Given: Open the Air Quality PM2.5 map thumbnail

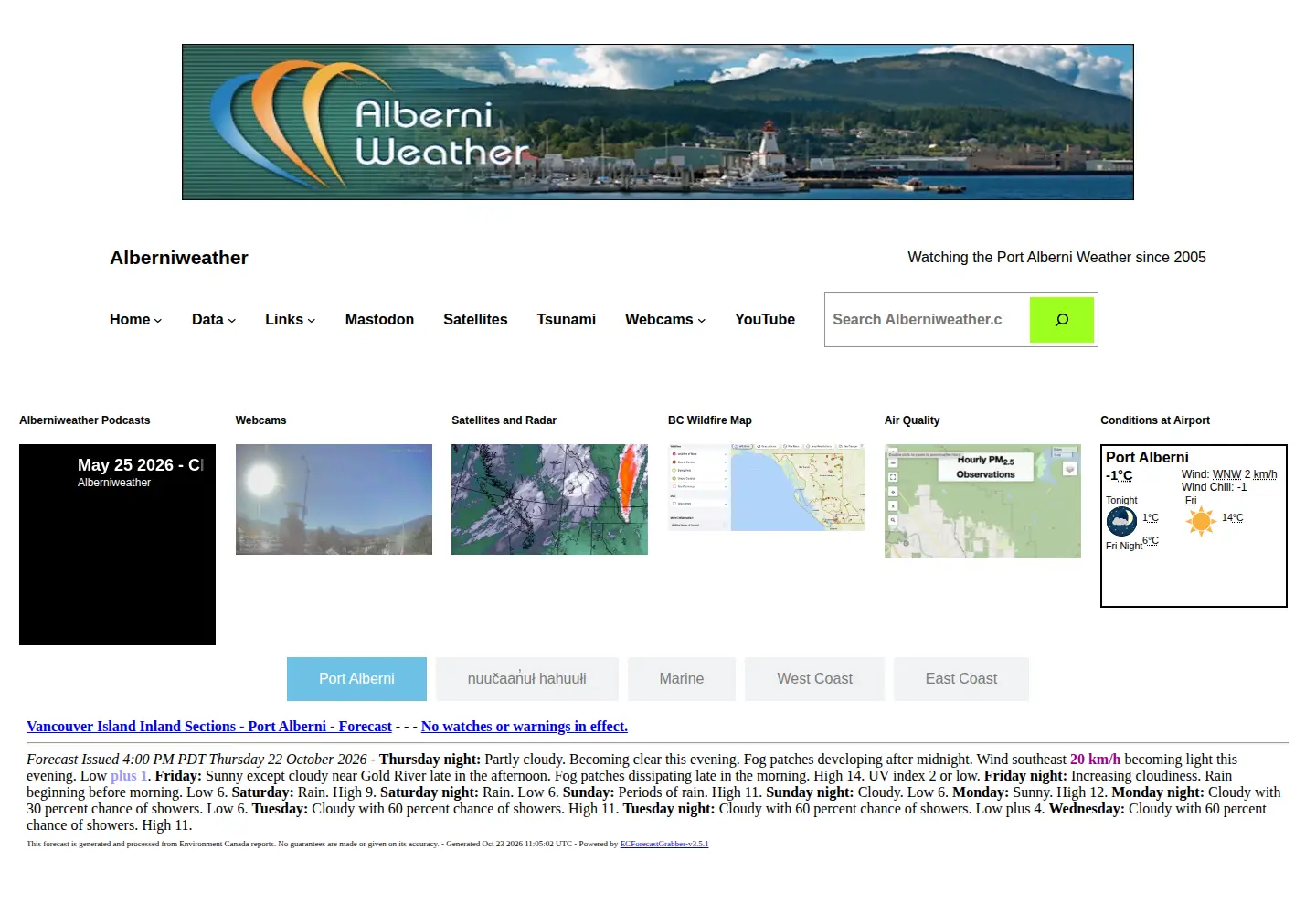Looking at the screenshot, I should (982, 501).
